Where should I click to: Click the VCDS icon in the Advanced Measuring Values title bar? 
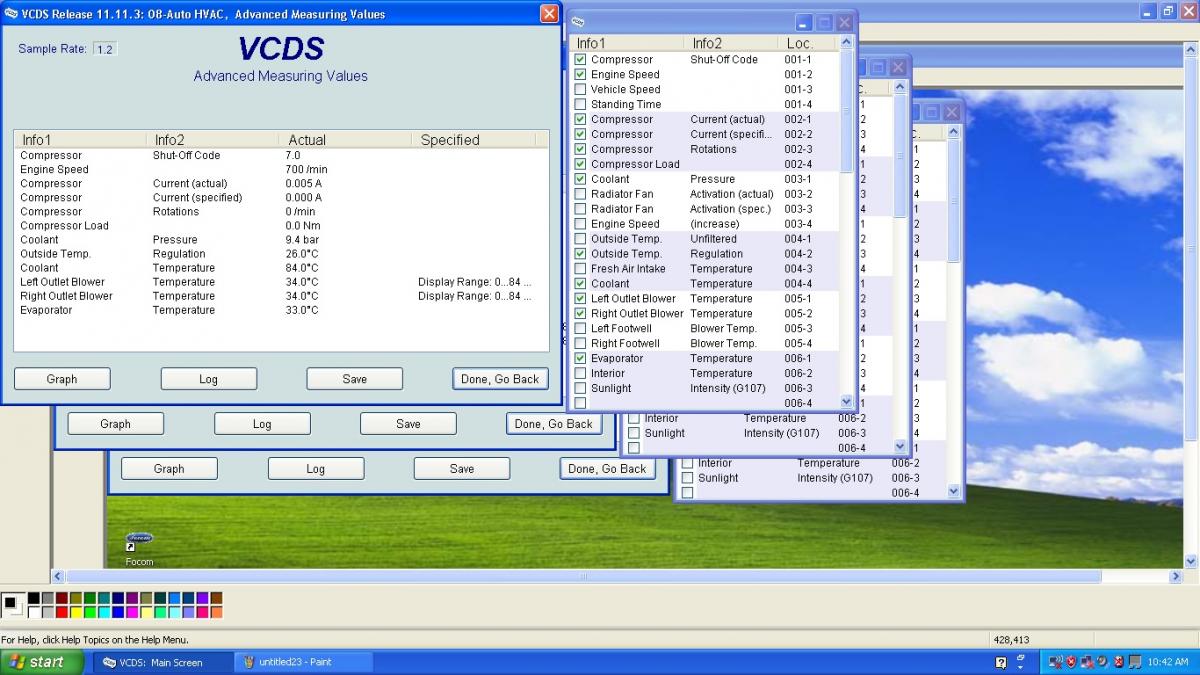[x=11, y=14]
